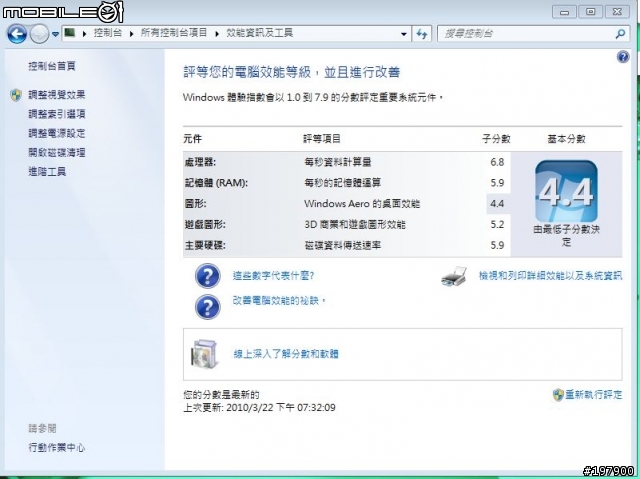Expand arrow before 控制台 breadcrumb
This screenshot has width=640, height=479.
[84, 34]
